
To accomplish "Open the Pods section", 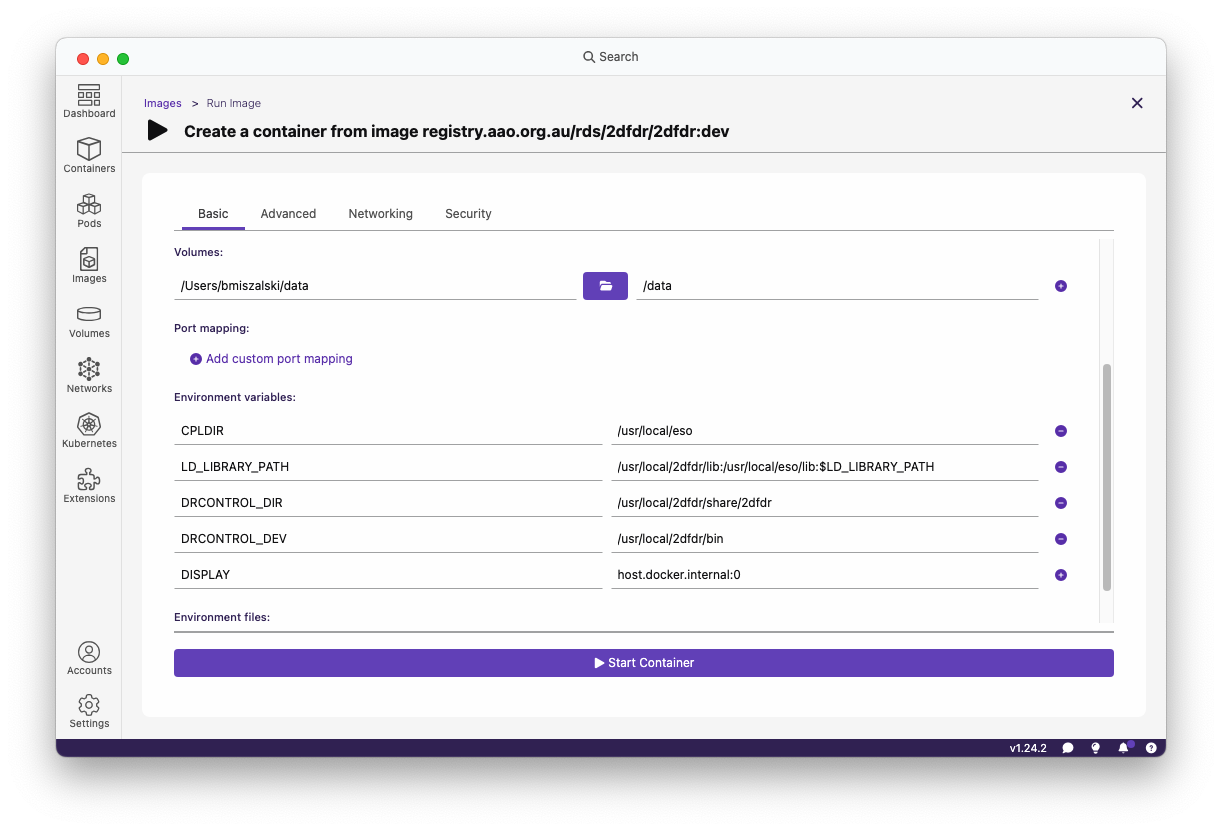I will pos(89,211).
